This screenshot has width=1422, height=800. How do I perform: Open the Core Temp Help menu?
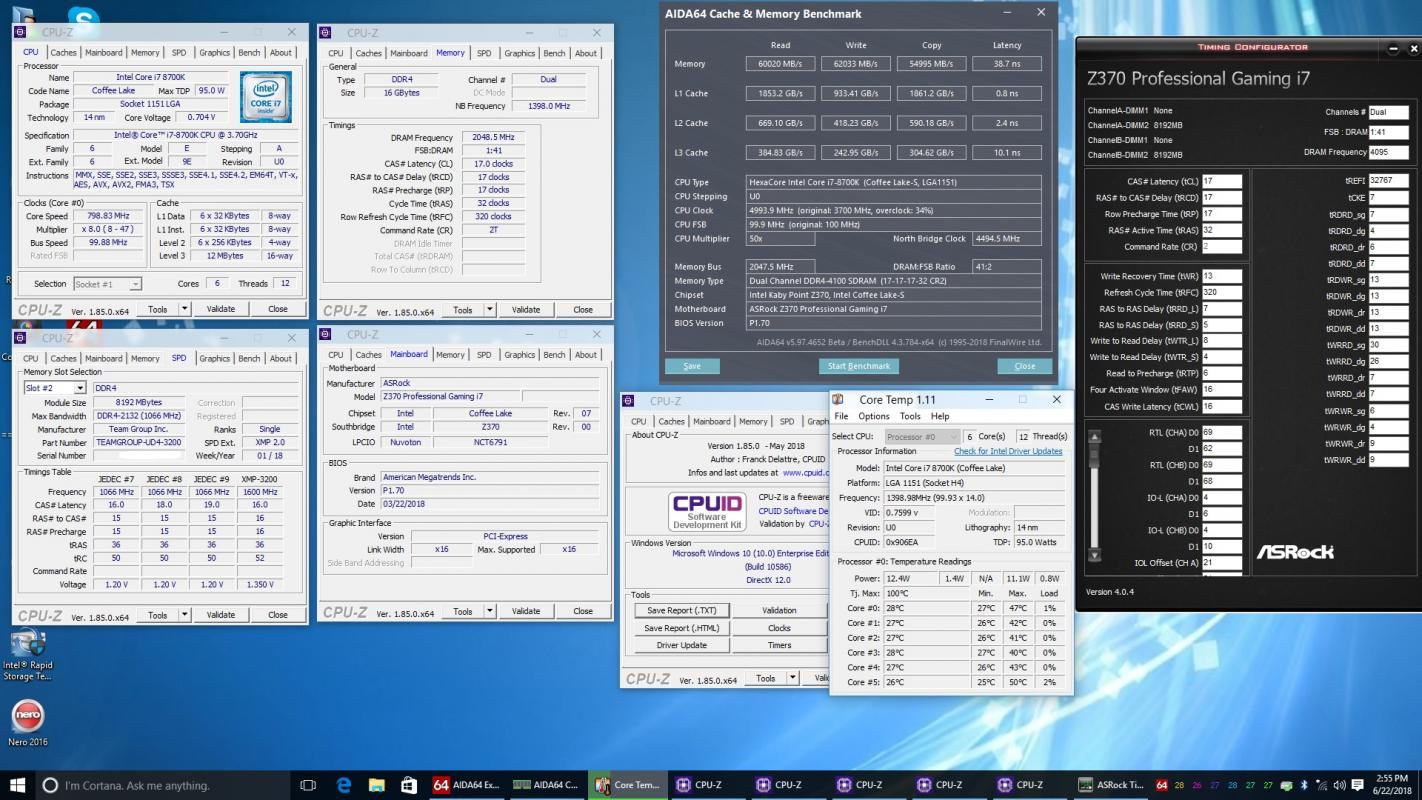click(x=940, y=416)
